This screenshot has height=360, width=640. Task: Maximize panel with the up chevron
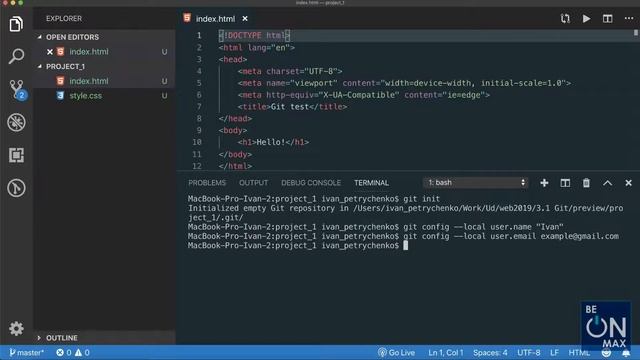coord(607,183)
